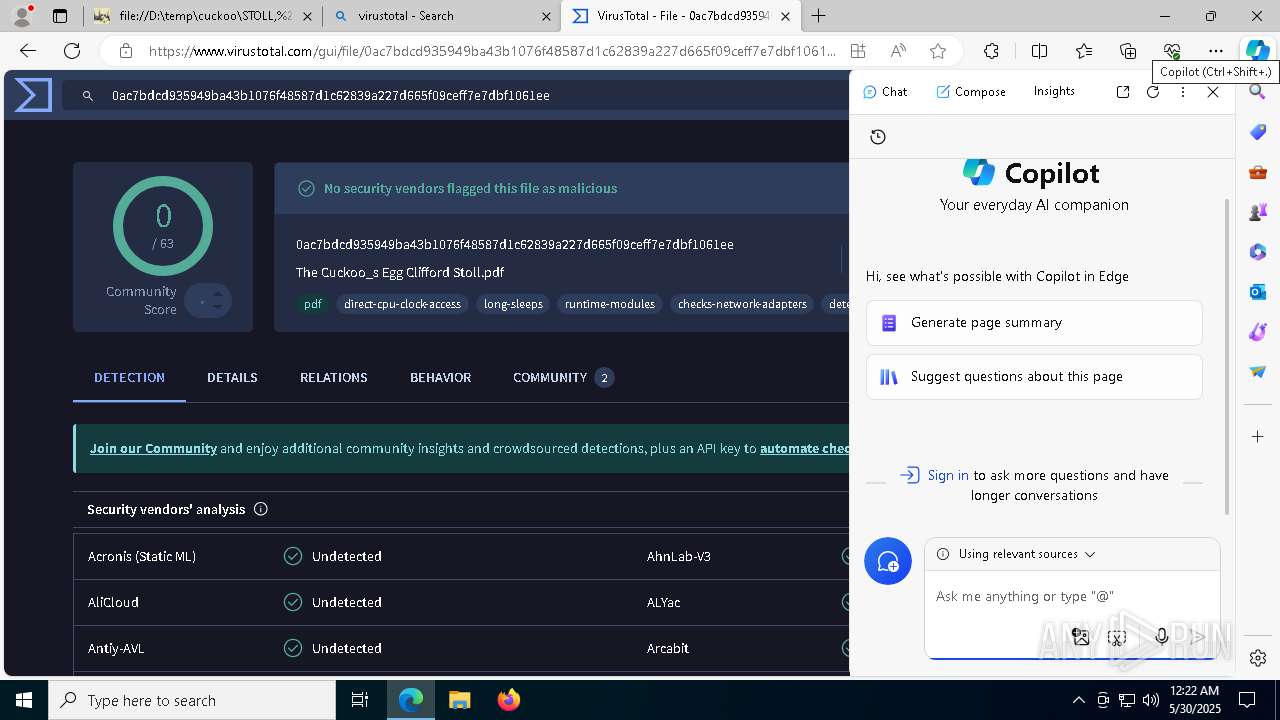Open new tab with plus button
The height and width of the screenshot is (720, 1280).
819,16
